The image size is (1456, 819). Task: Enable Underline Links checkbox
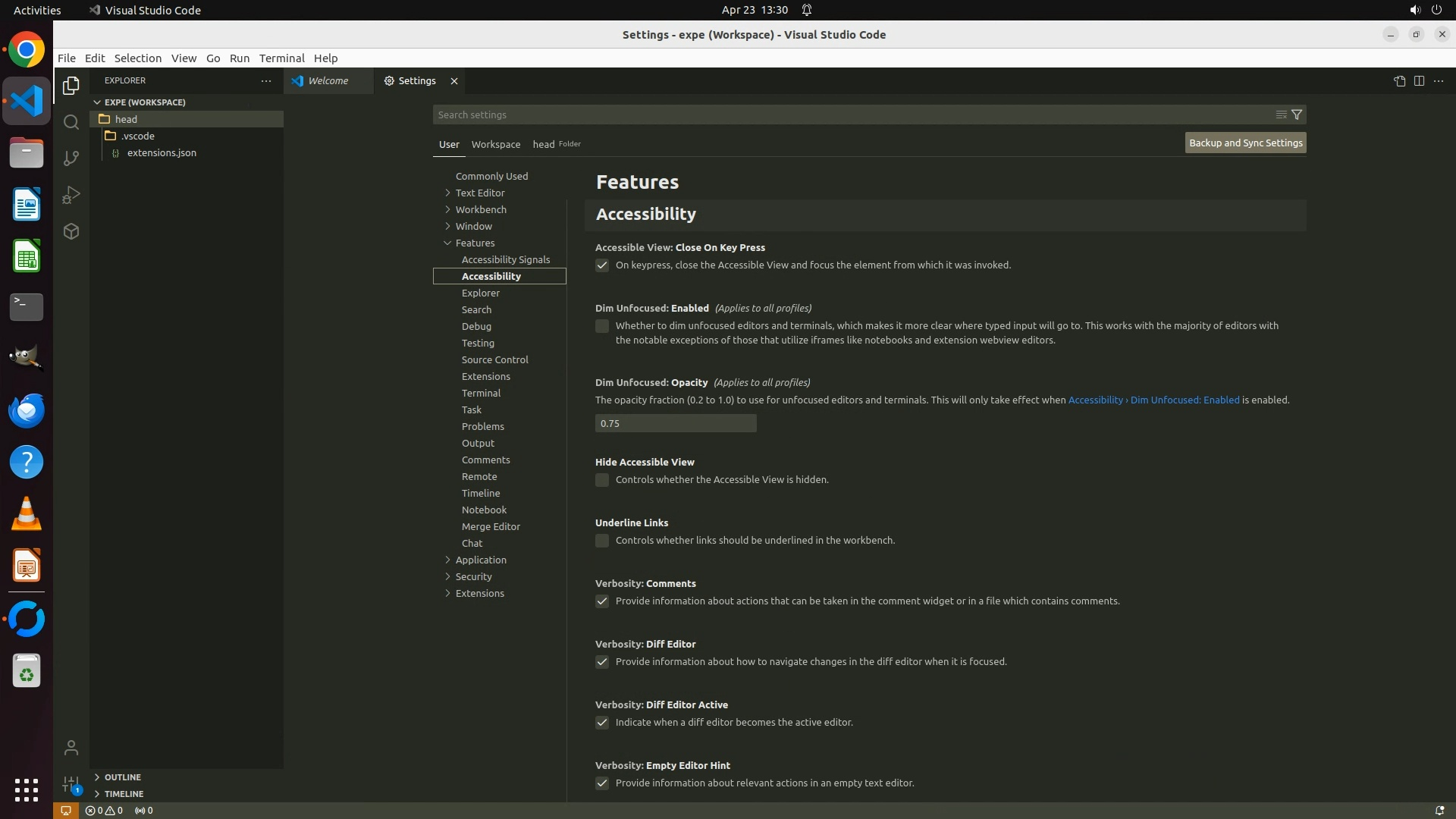click(x=602, y=541)
